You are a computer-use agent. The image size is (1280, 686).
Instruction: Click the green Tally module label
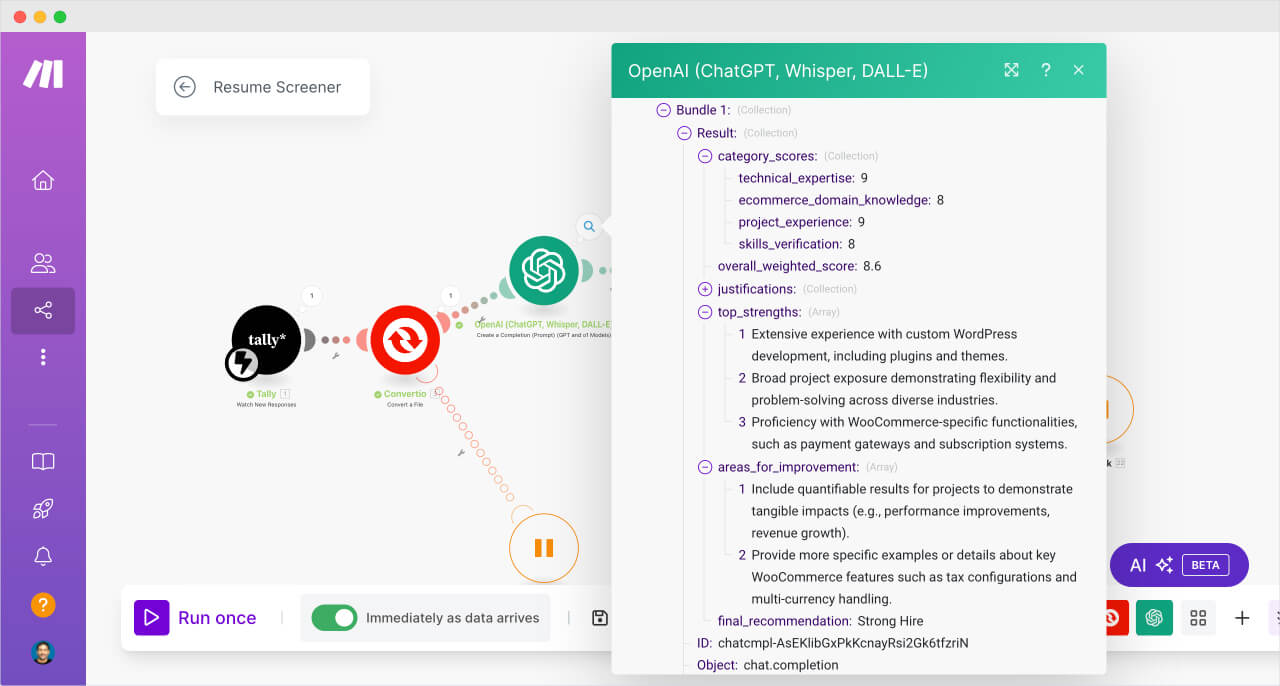pos(266,394)
